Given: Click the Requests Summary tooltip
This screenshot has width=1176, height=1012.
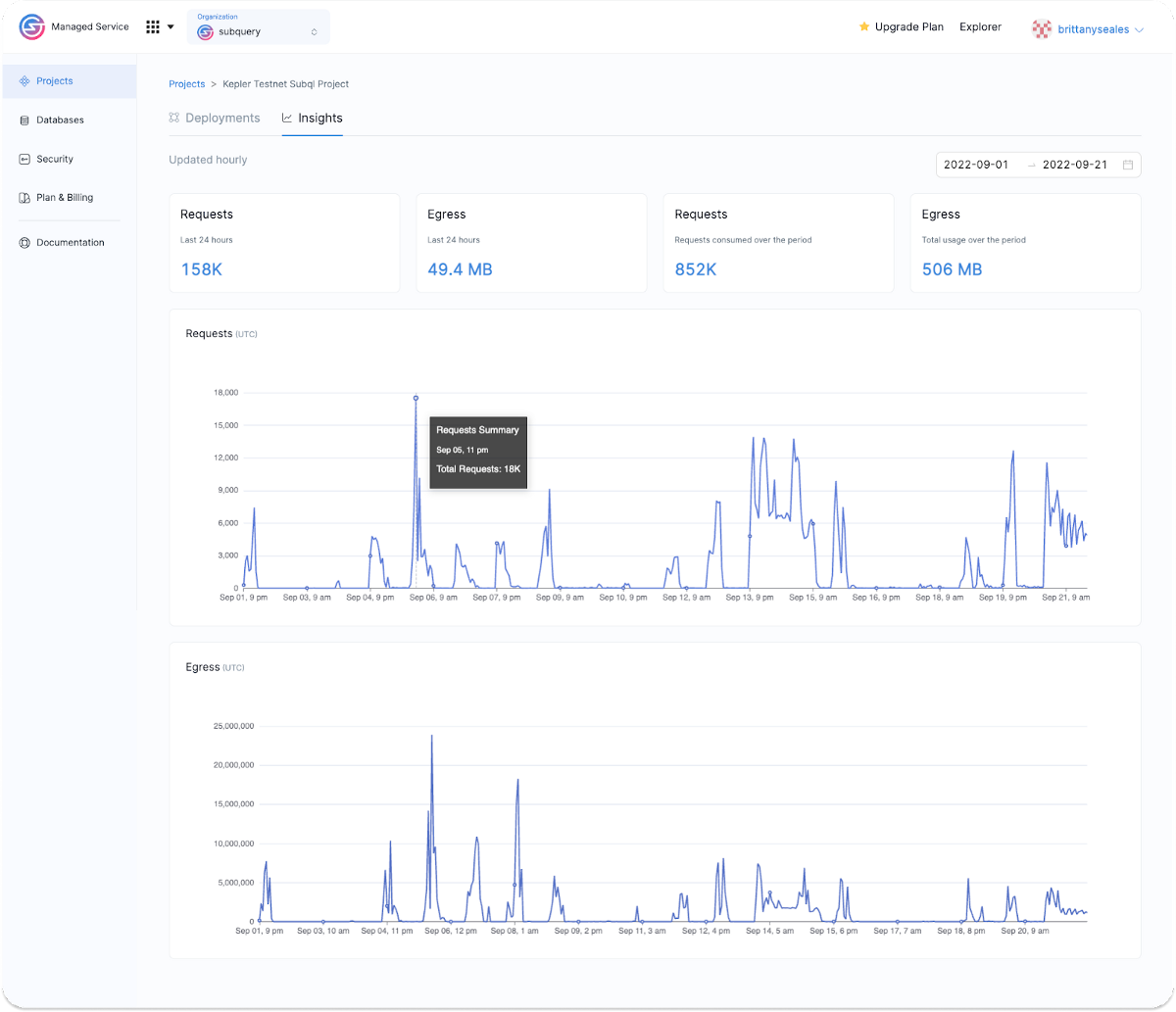Looking at the screenshot, I should pyautogui.click(x=478, y=452).
